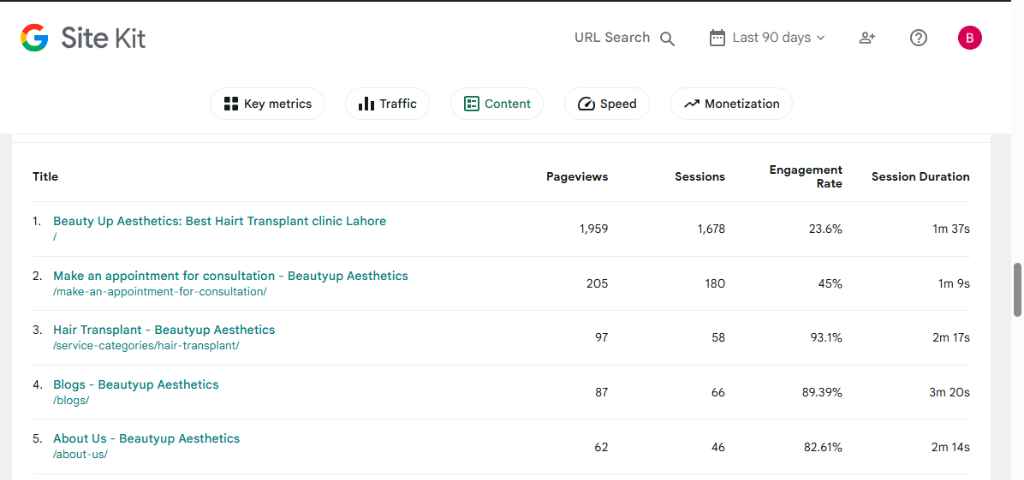Click the Google G logo
The image size is (1024, 480).
click(34, 38)
